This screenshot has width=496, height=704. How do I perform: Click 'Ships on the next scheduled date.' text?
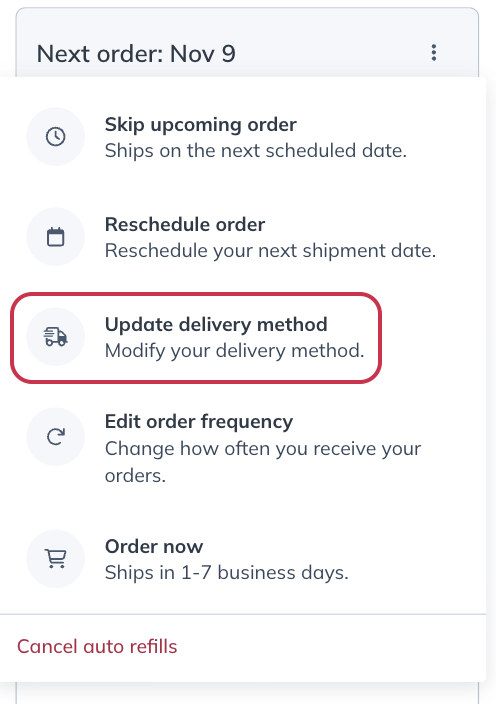256,151
